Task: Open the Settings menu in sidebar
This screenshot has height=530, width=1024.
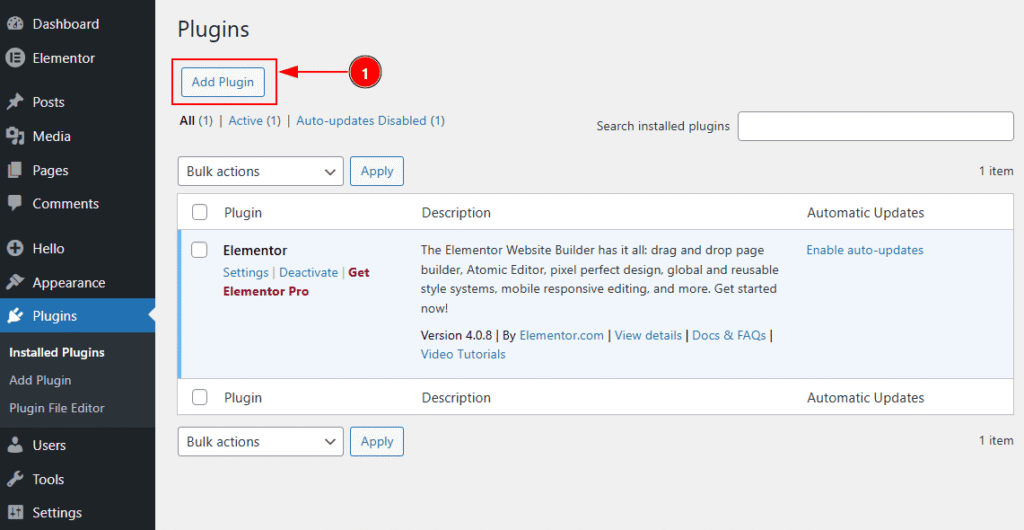Action: tap(57, 513)
